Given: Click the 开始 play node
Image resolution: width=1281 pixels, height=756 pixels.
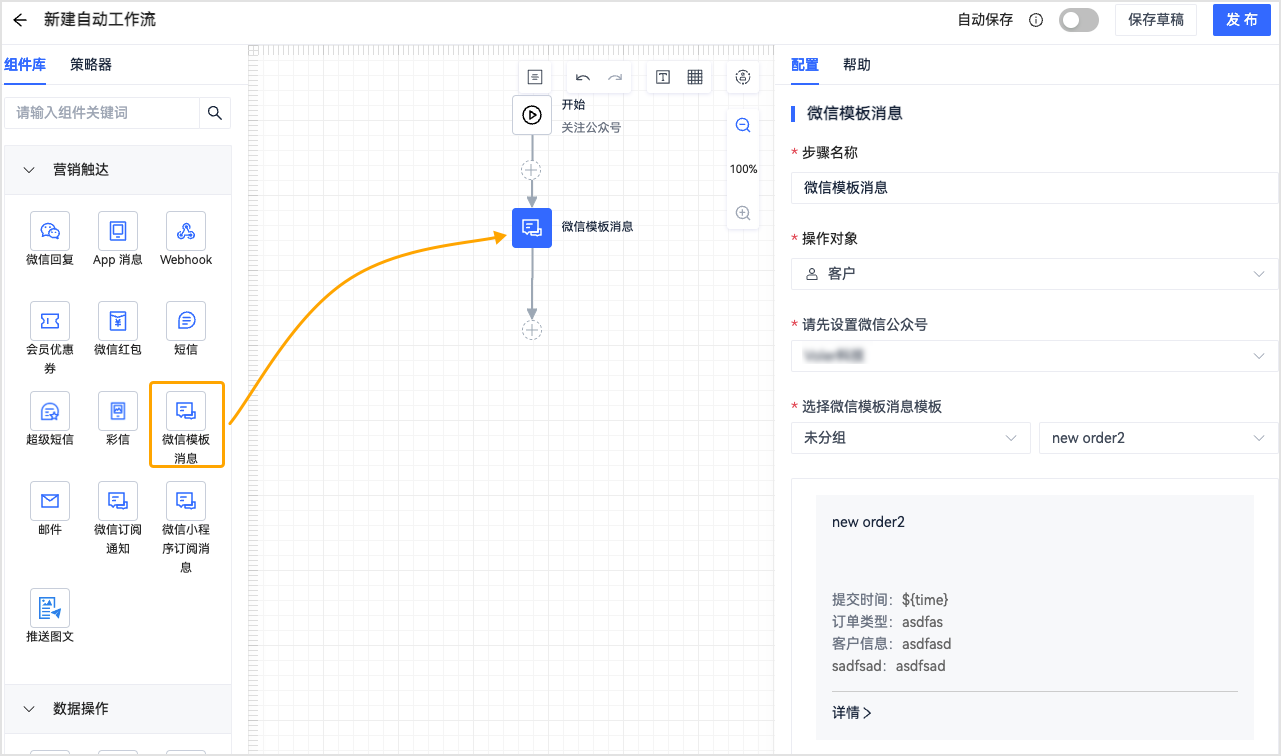Looking at the screenshot, I should pyautogui.click(x=532, y=115).
